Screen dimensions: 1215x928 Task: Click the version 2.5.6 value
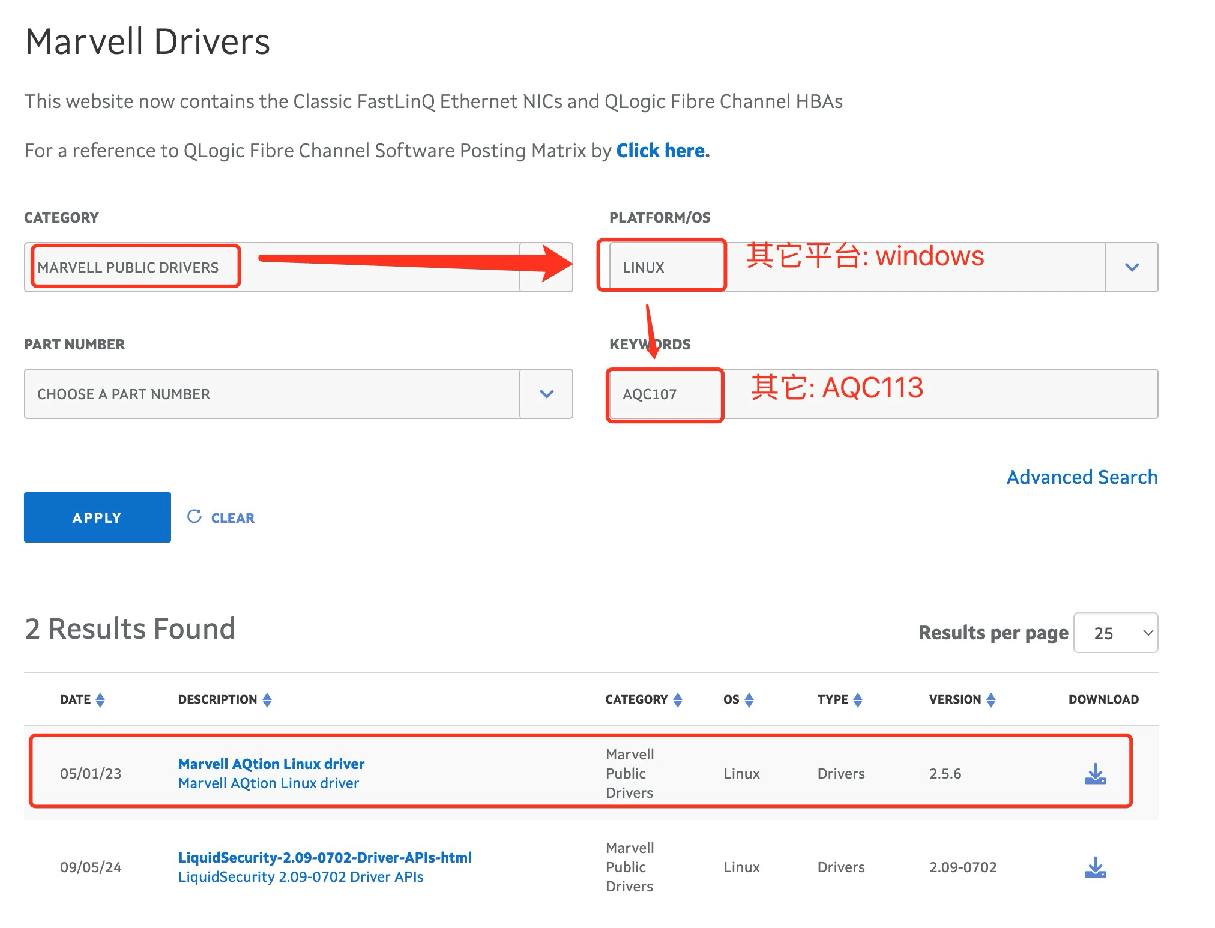945,774
